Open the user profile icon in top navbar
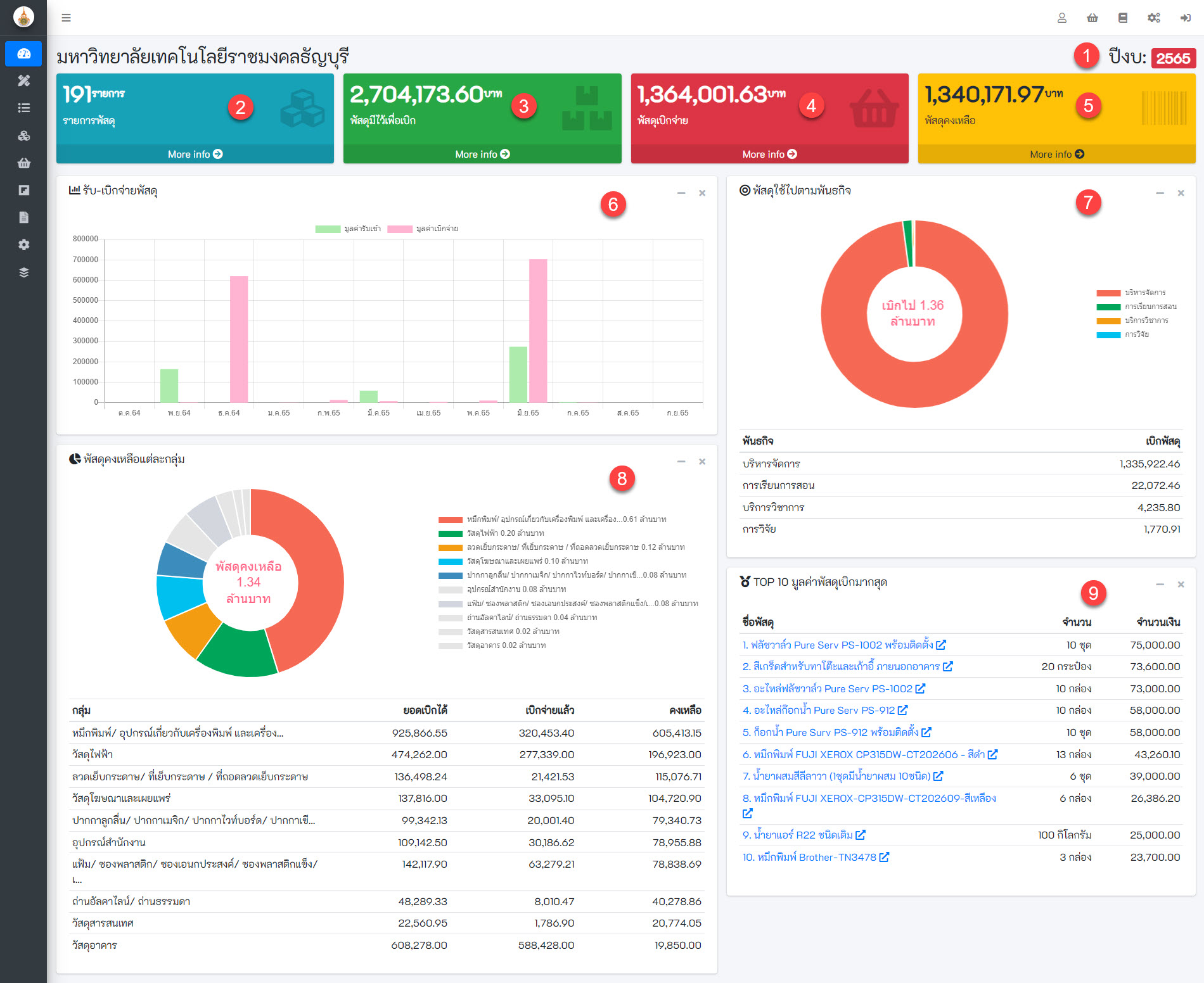This screenshot has width=1204, height=983. [1061, 18]
